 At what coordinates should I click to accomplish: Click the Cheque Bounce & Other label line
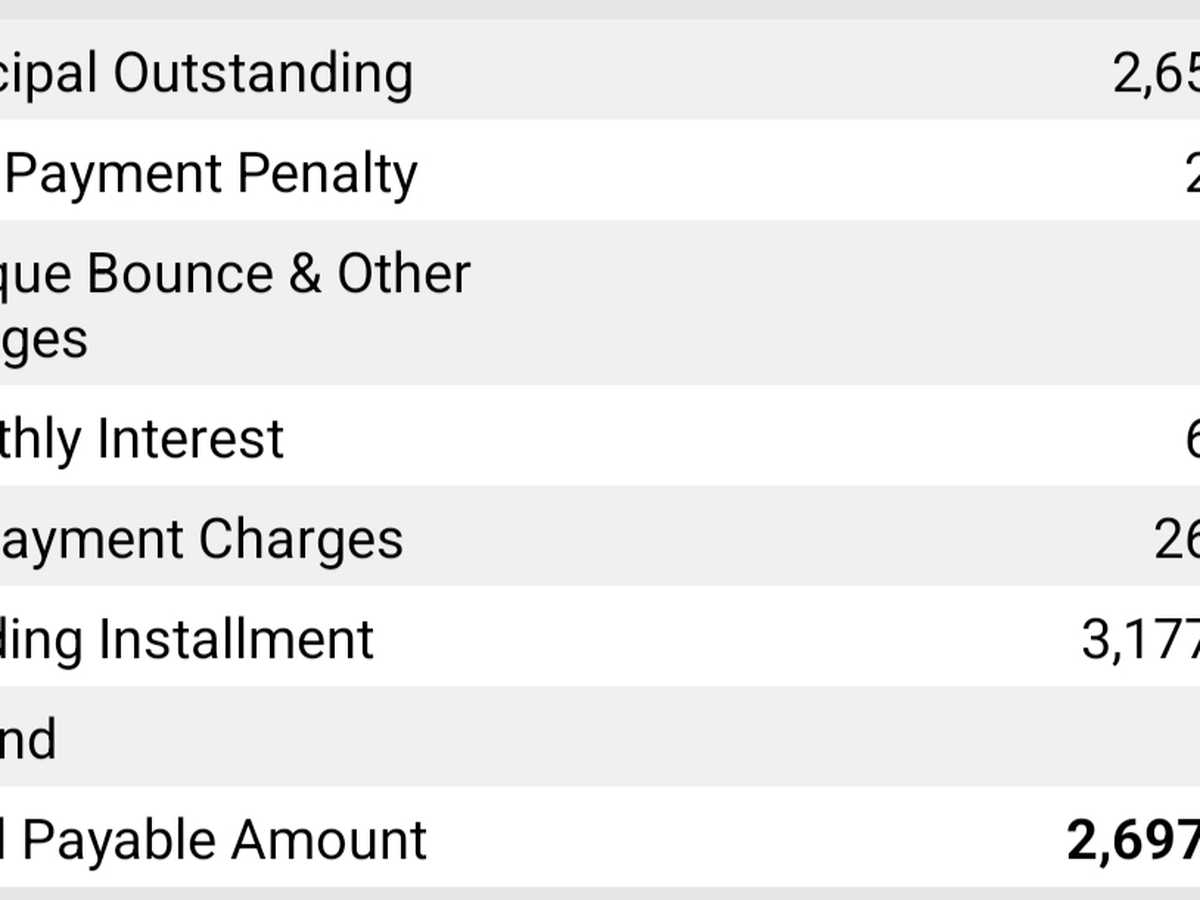tap(235, 274)
